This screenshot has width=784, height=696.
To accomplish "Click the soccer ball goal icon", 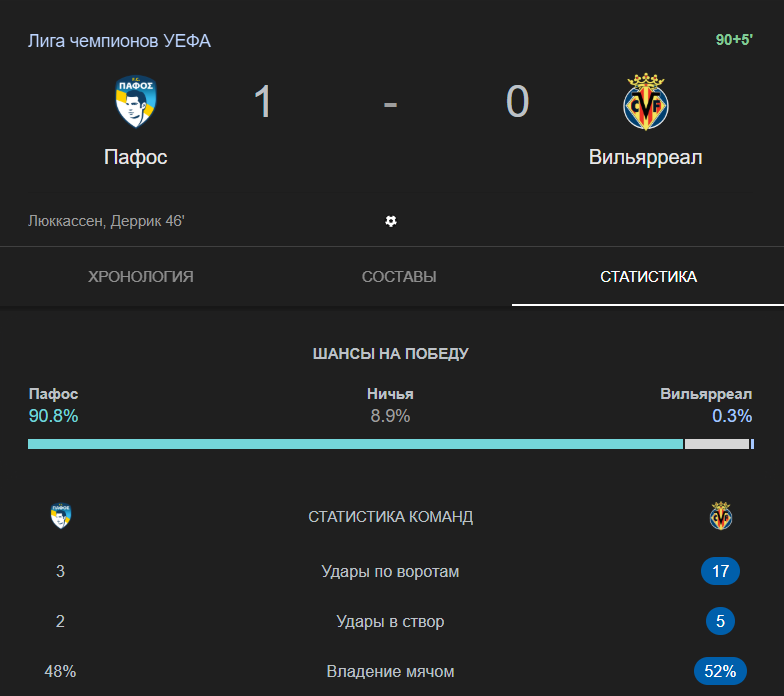I will 391,221.
